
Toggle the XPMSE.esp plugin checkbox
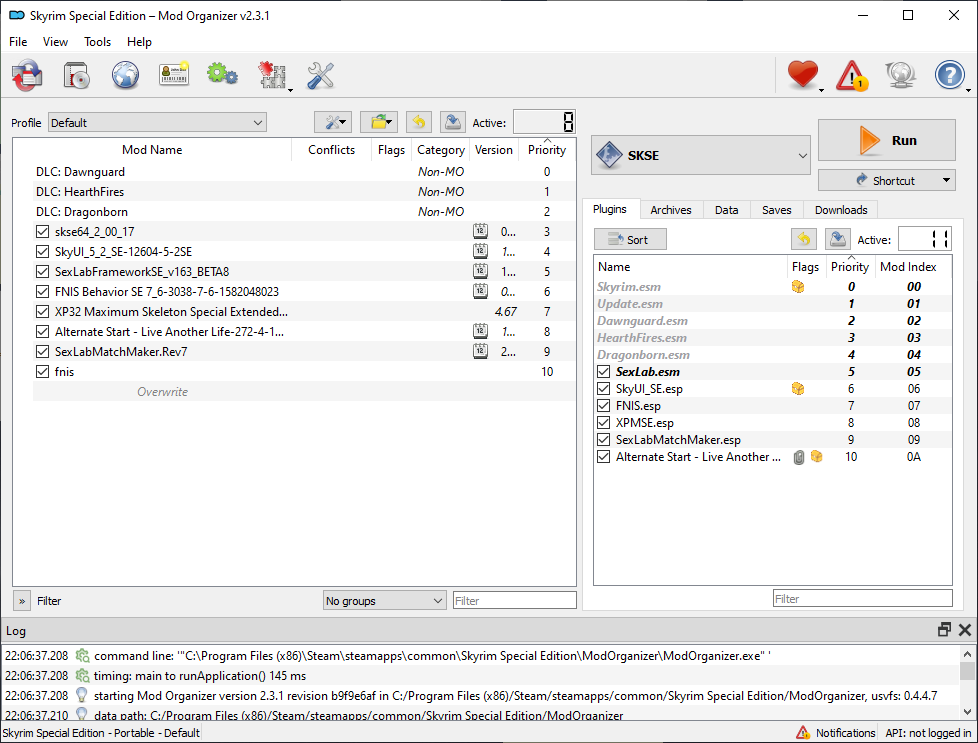pos(603,422)
